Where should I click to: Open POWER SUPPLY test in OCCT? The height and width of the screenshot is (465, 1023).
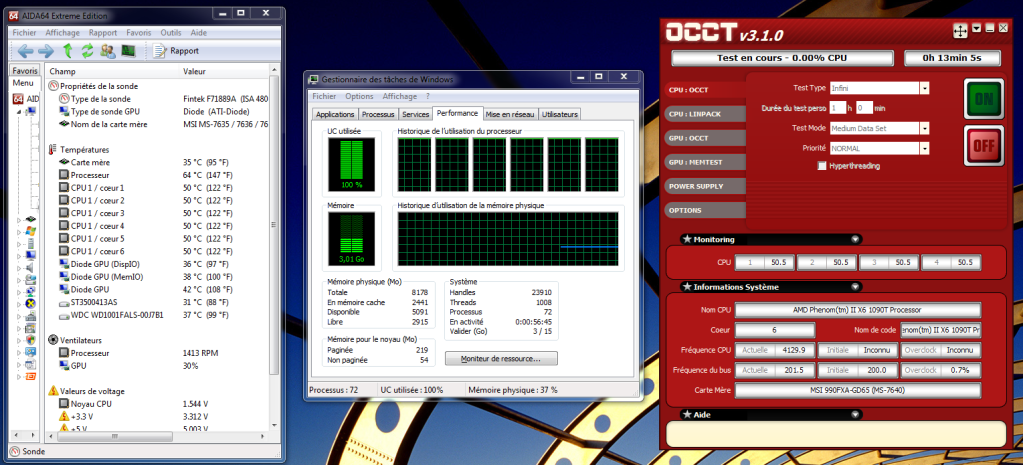point(705,187)
